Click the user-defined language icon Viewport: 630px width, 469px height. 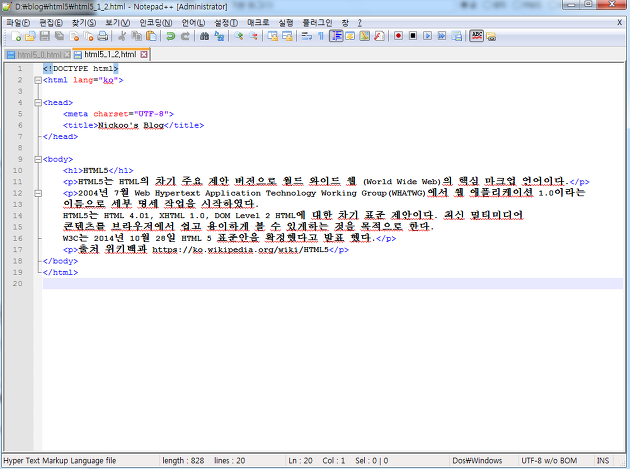350,36
